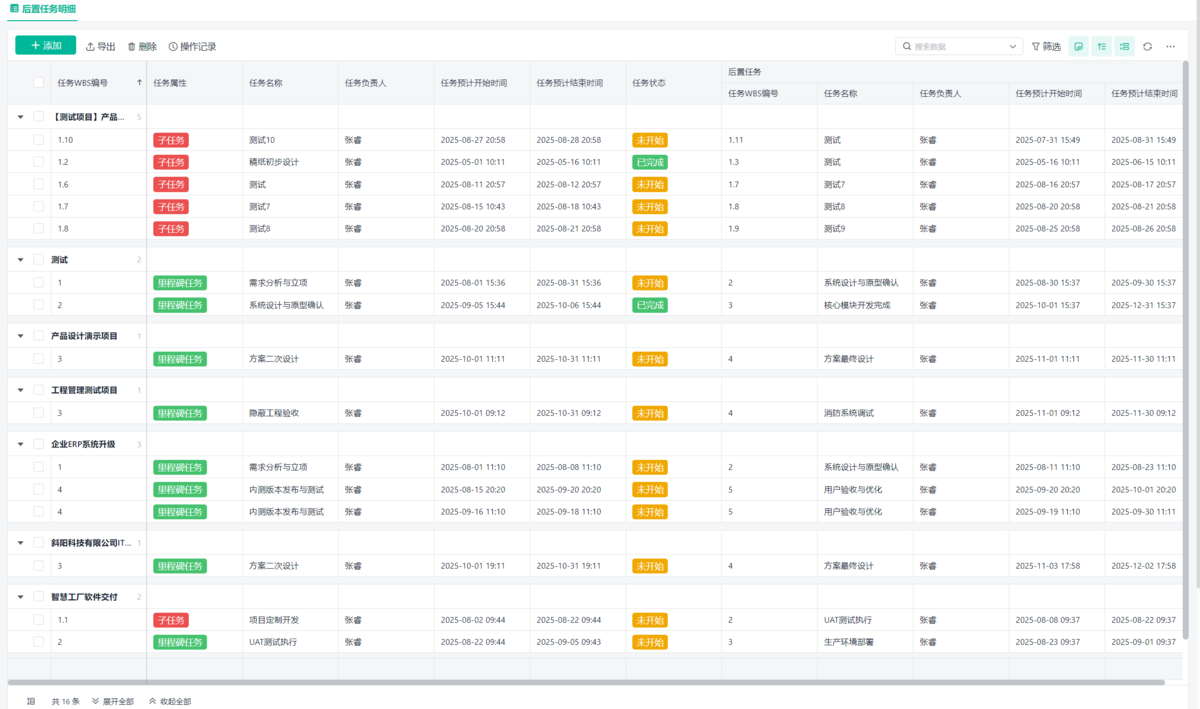1200x709 pixels.
Task: Open 操作记录 operation history
Action: tap(192, 46)
